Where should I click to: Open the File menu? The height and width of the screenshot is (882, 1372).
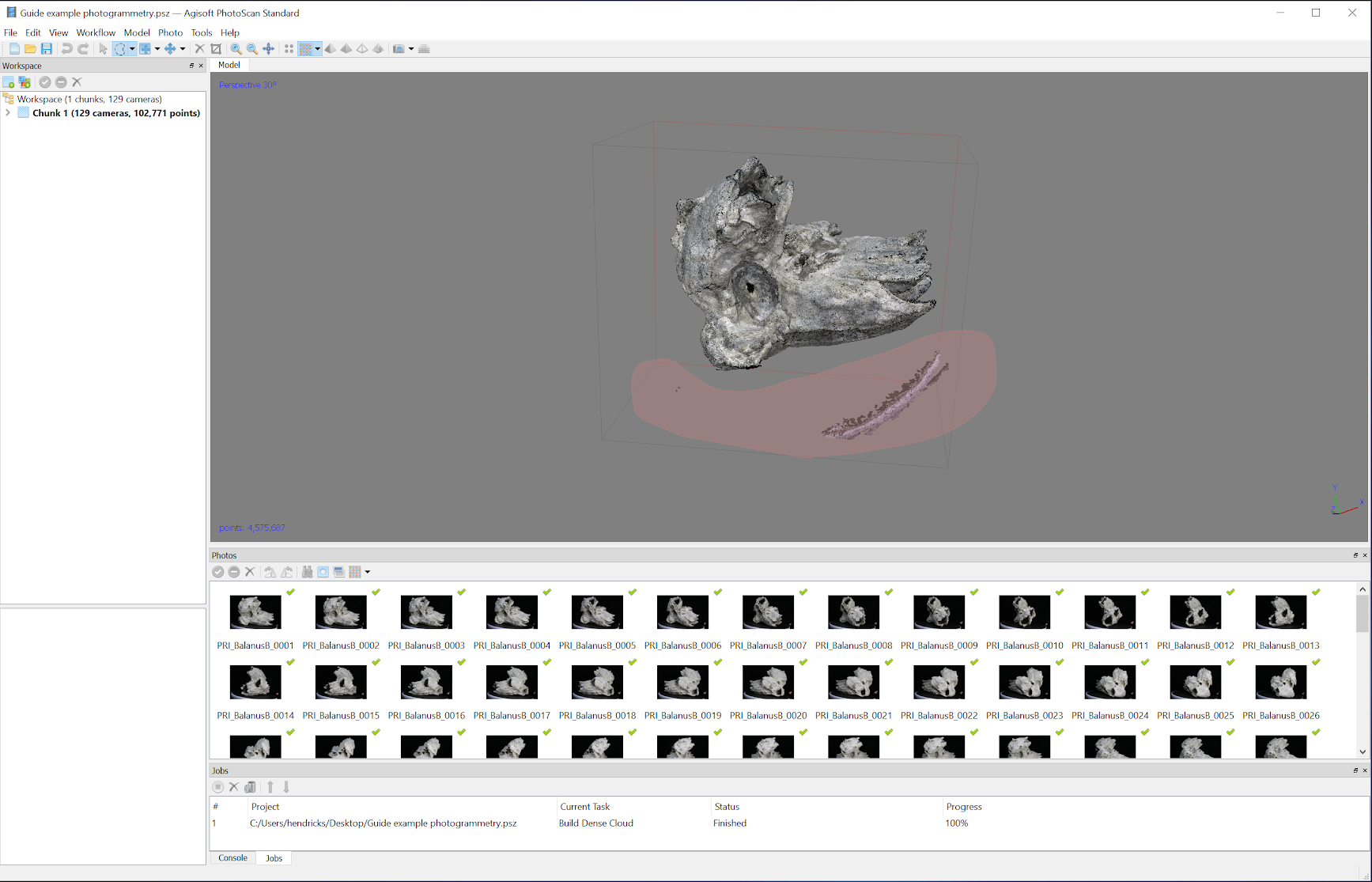coord(10,32)
